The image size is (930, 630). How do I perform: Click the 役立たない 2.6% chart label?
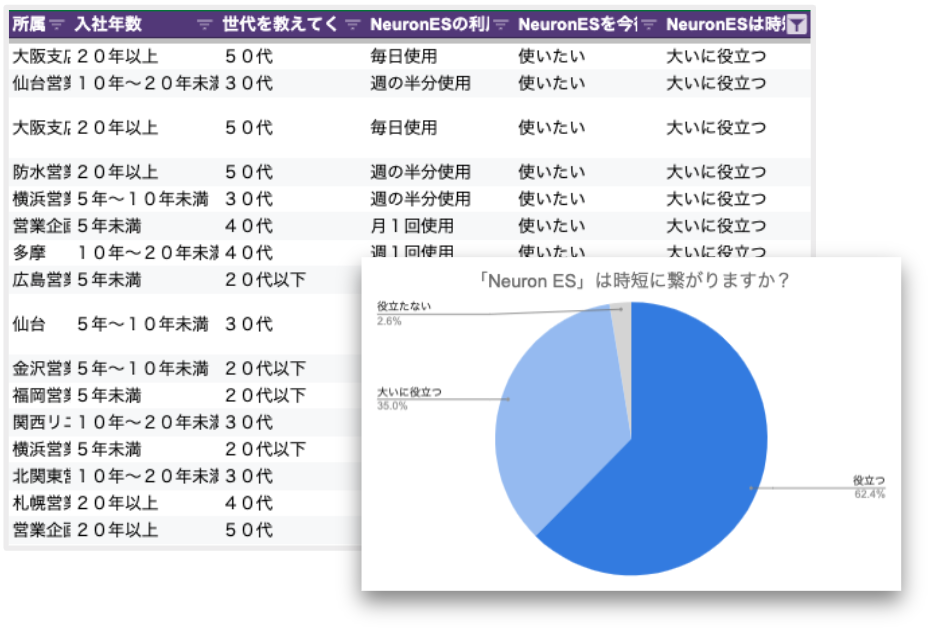pyautogui.click(x=404, y=313)
